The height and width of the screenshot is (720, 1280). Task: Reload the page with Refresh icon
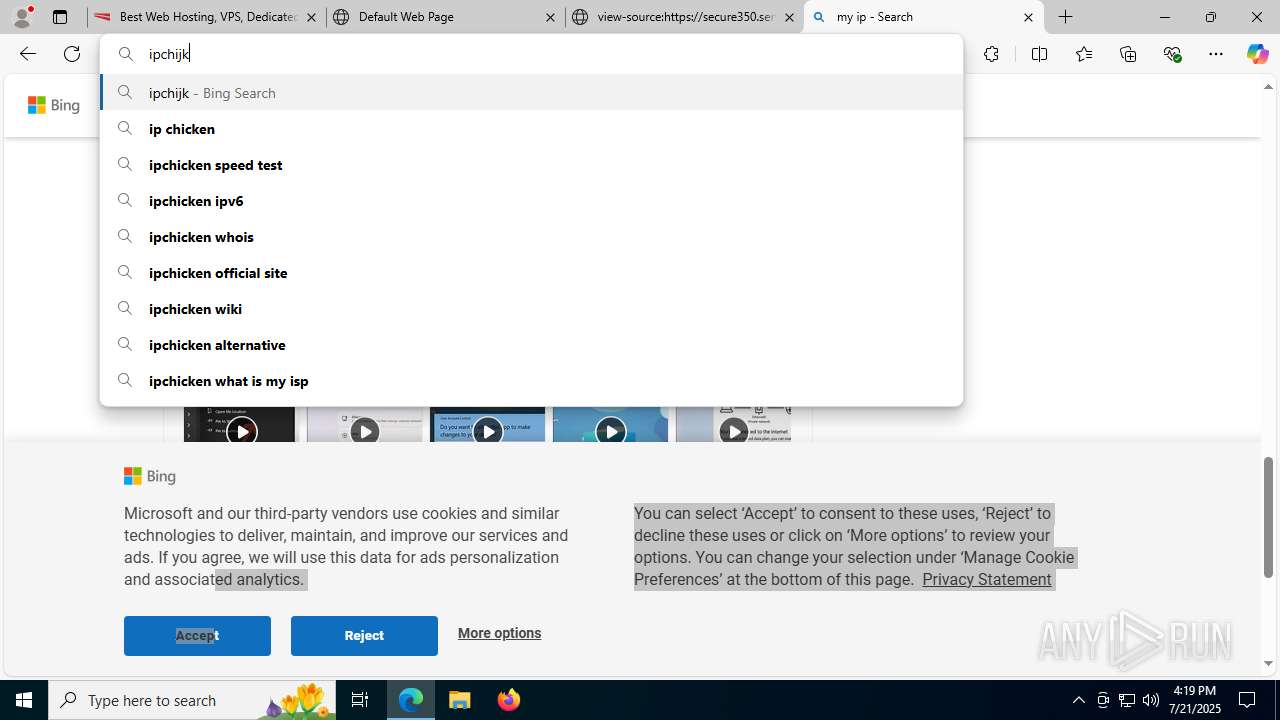(x=72, y=54)
